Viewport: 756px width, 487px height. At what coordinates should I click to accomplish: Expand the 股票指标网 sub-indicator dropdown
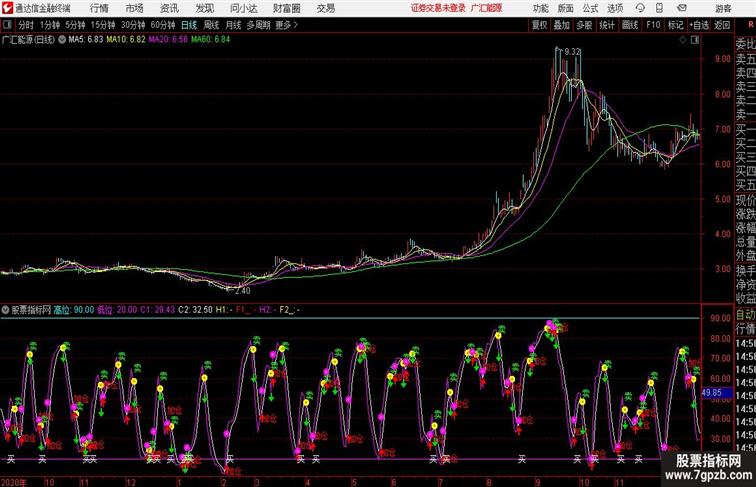(5, 310)
